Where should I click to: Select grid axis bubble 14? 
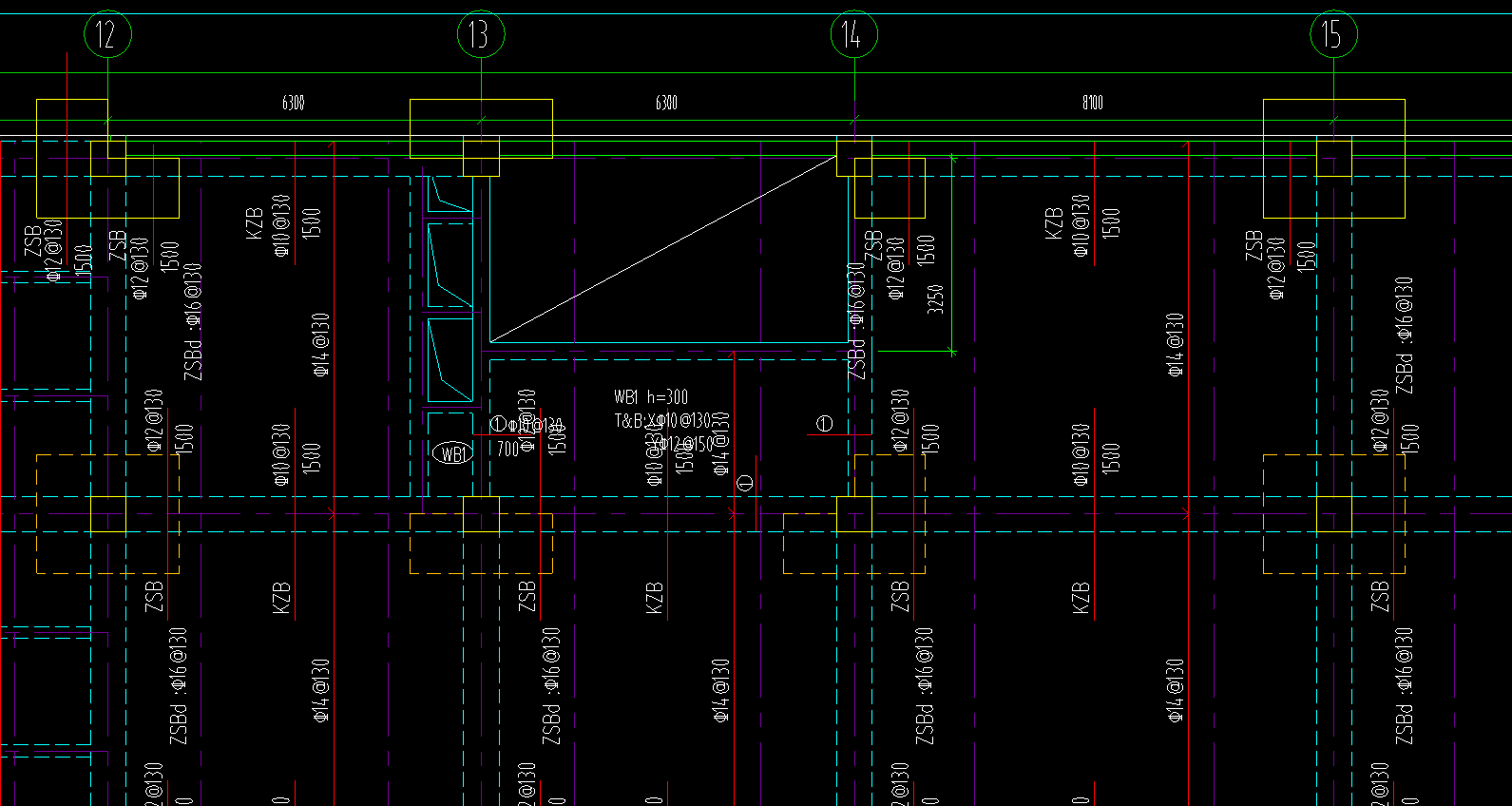coord(854,35)
